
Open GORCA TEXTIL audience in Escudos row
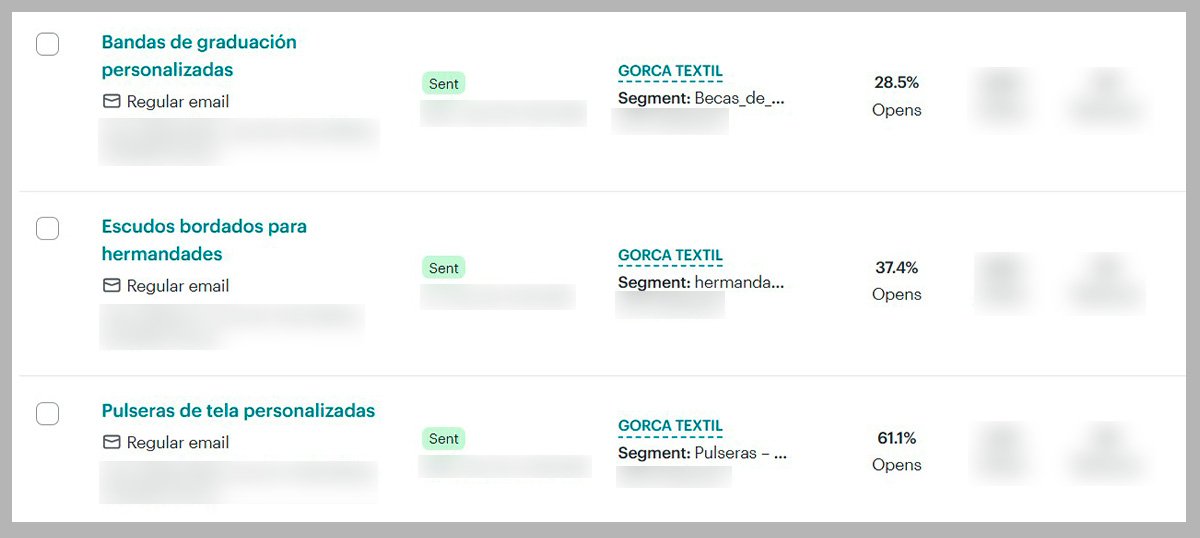(670, 255)
